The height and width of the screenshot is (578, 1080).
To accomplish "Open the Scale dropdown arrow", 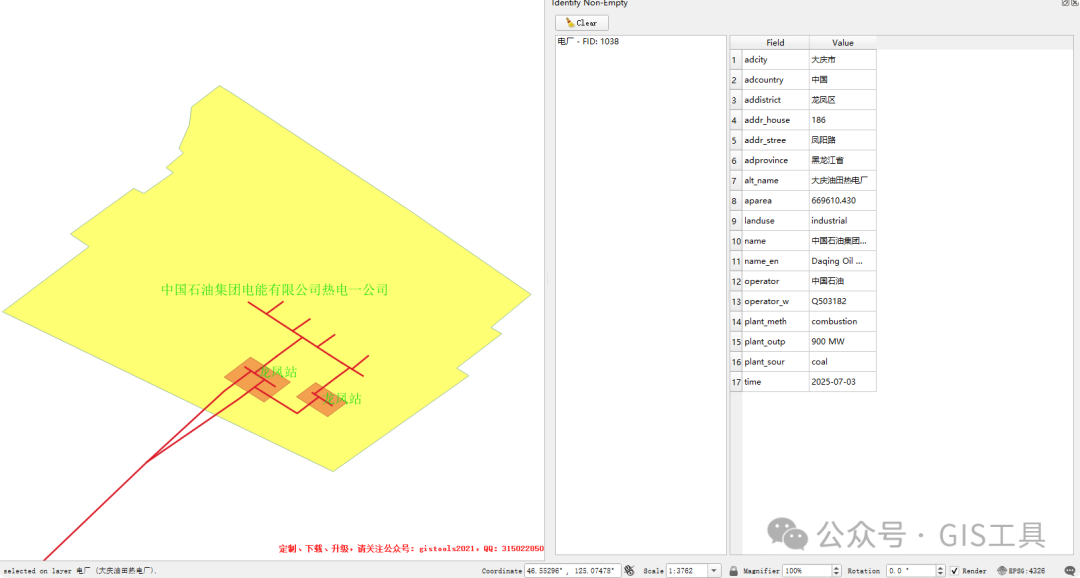I will pyautogui.click(x=714, y=570).
